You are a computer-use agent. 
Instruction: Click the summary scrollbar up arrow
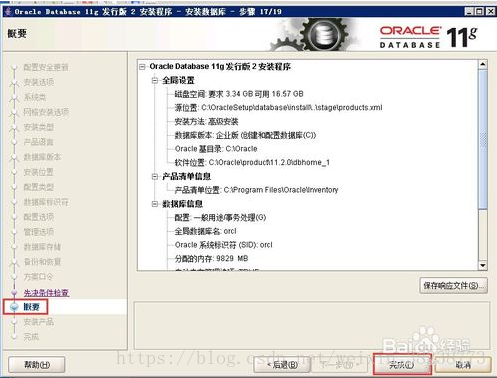[x=483, y=64]
